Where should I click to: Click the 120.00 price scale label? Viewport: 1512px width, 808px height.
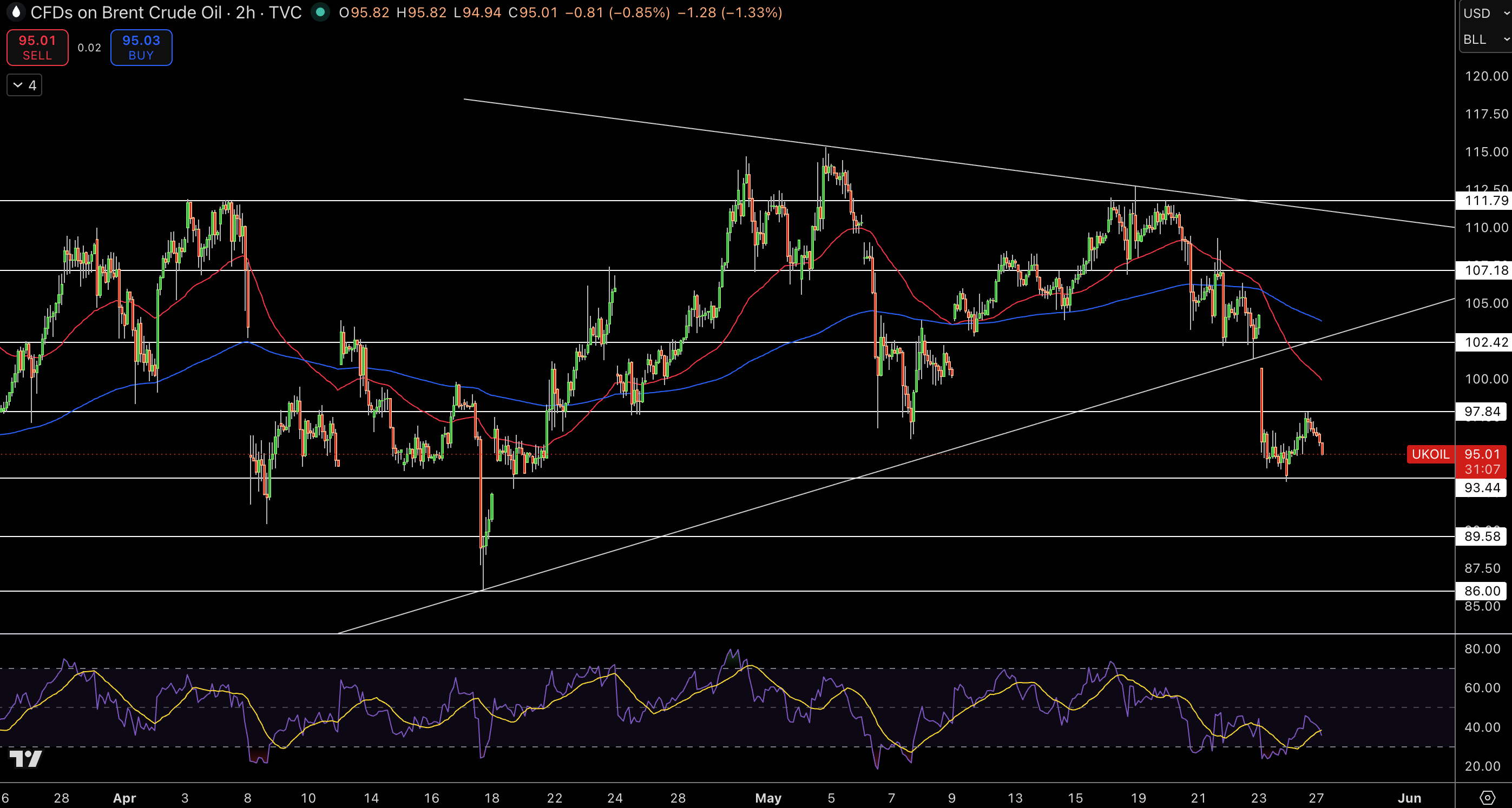[x=1485, y=76]
